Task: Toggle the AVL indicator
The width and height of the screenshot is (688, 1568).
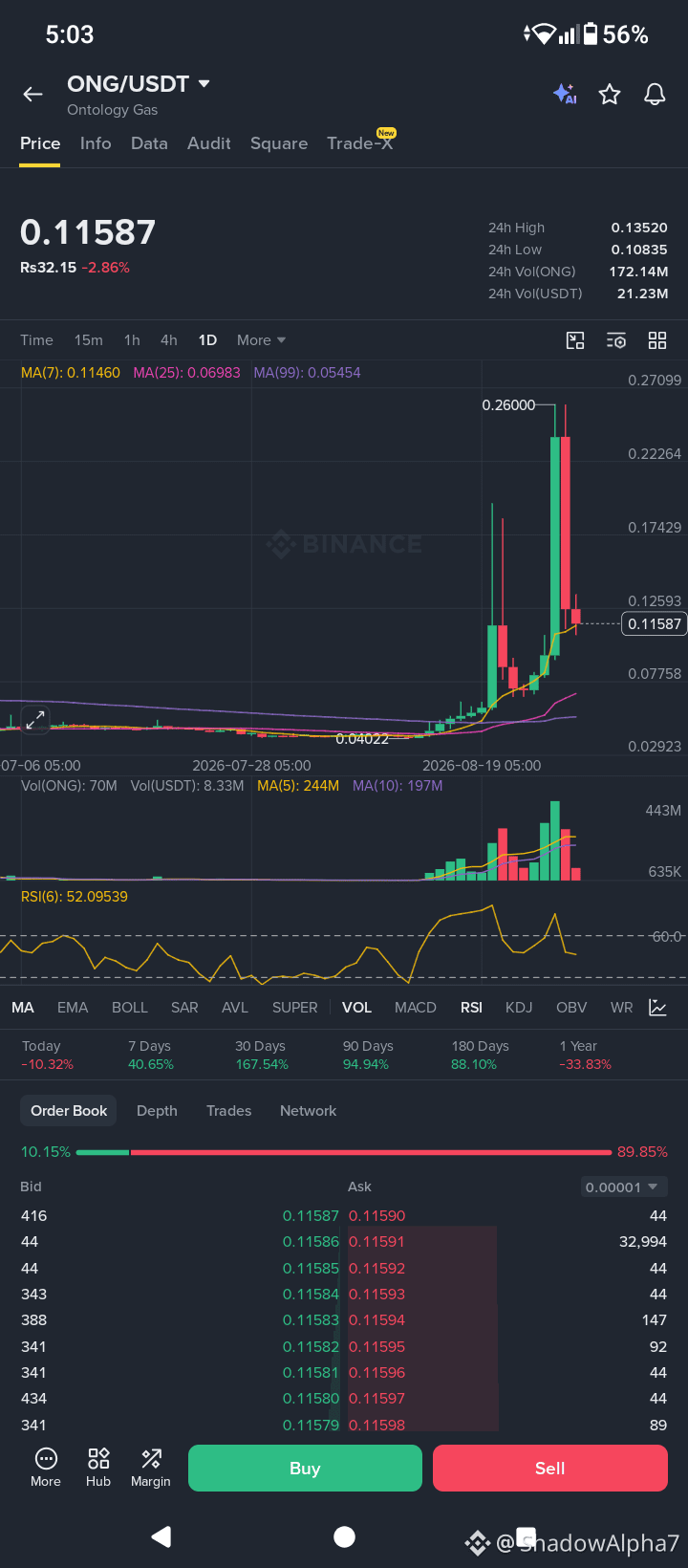Action: coord(235,1008)
